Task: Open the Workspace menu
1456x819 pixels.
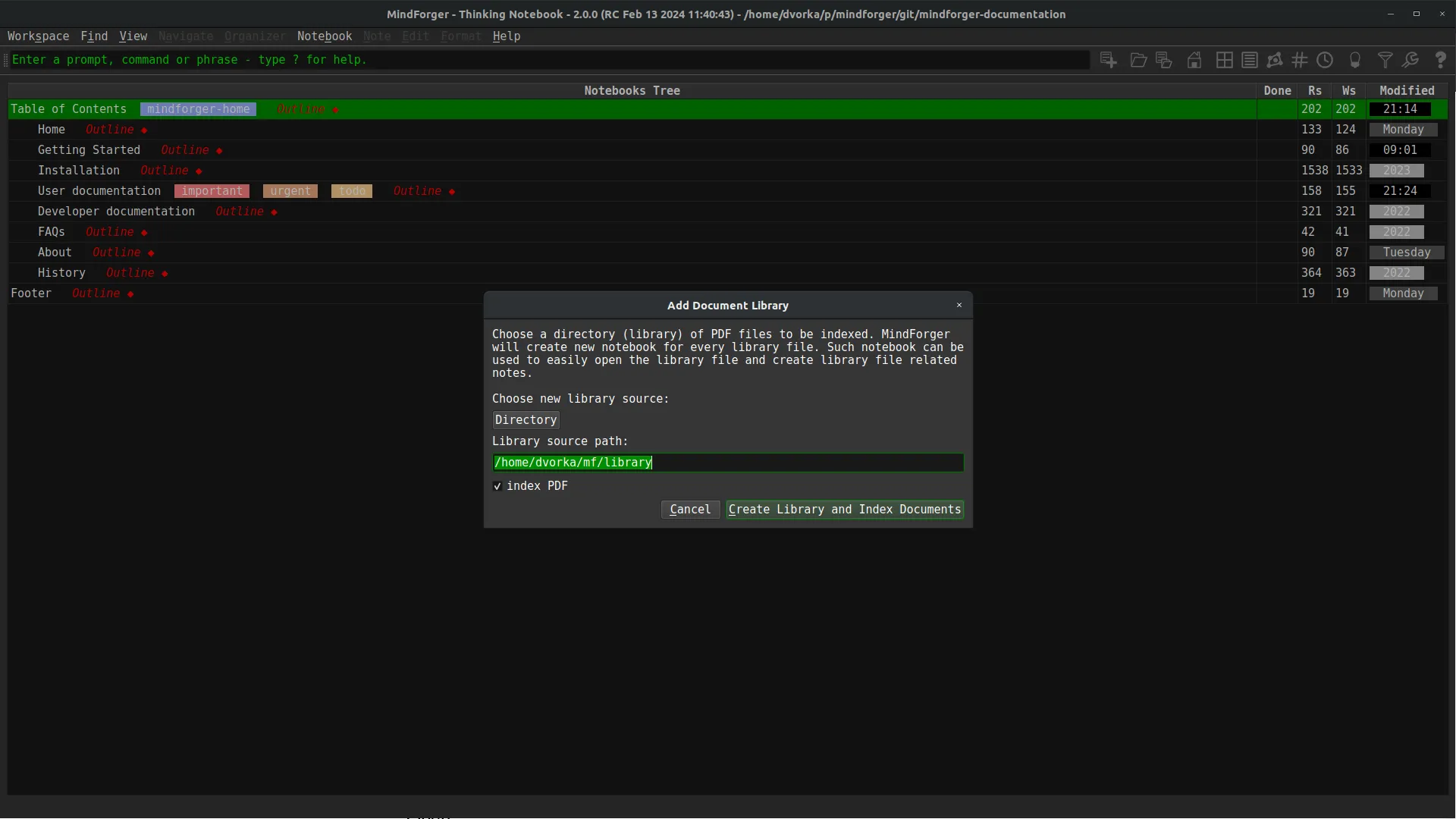Action: coord(38,36)
